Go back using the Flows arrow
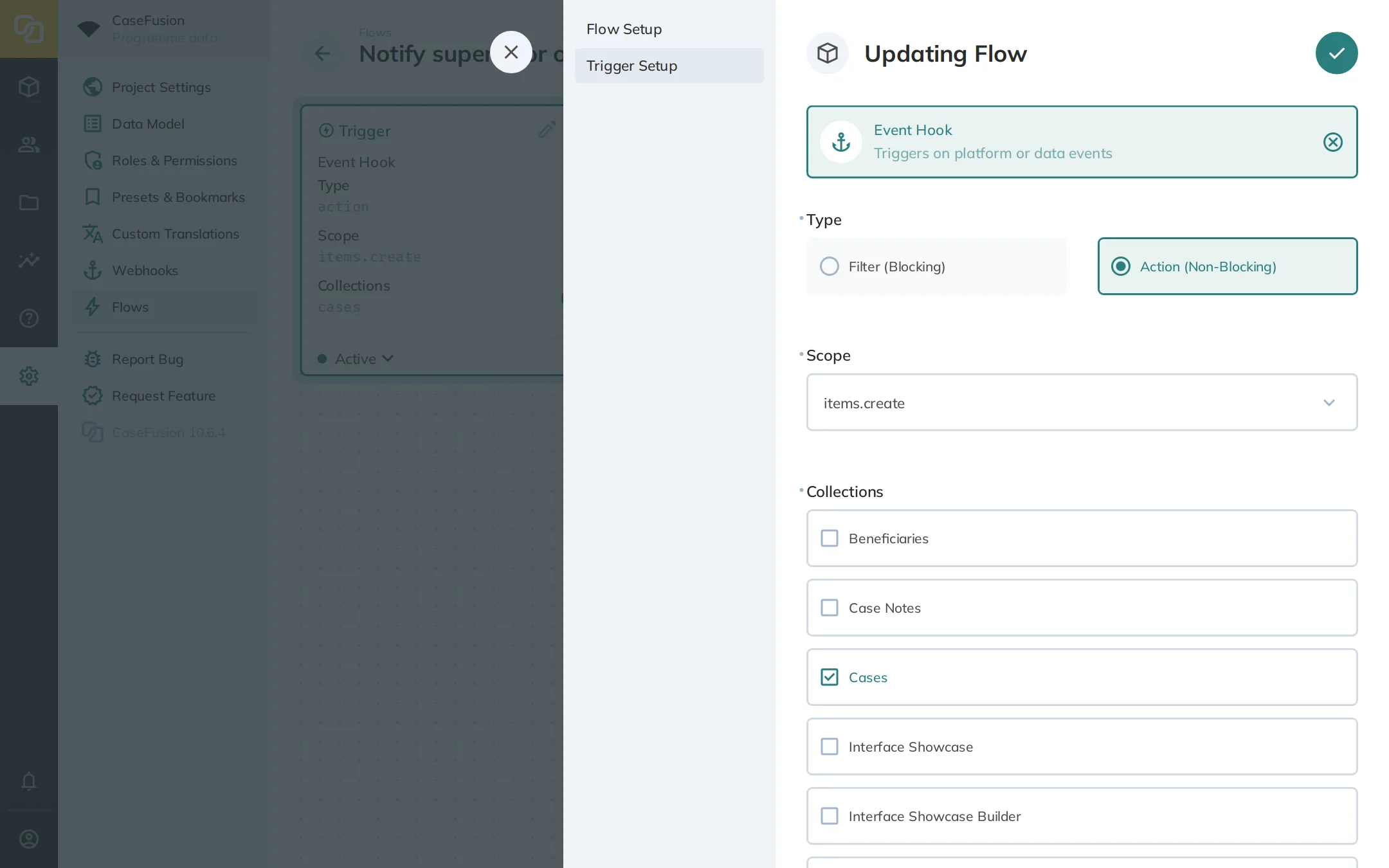 click(x=322, y=53)
